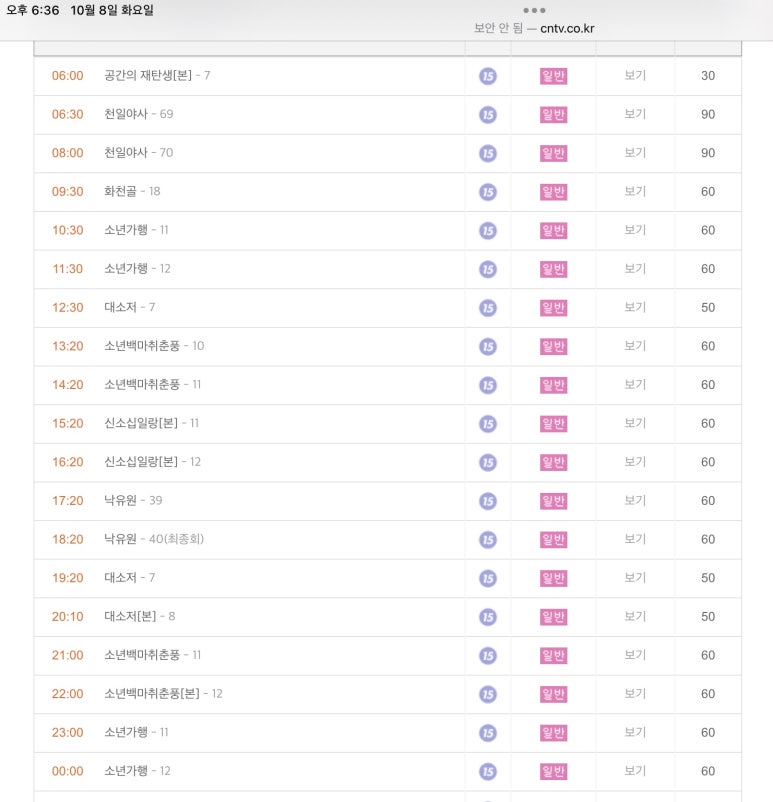Click the 60 duration in the 21:00 row
The image size is (773, 802).
(708, 655)
